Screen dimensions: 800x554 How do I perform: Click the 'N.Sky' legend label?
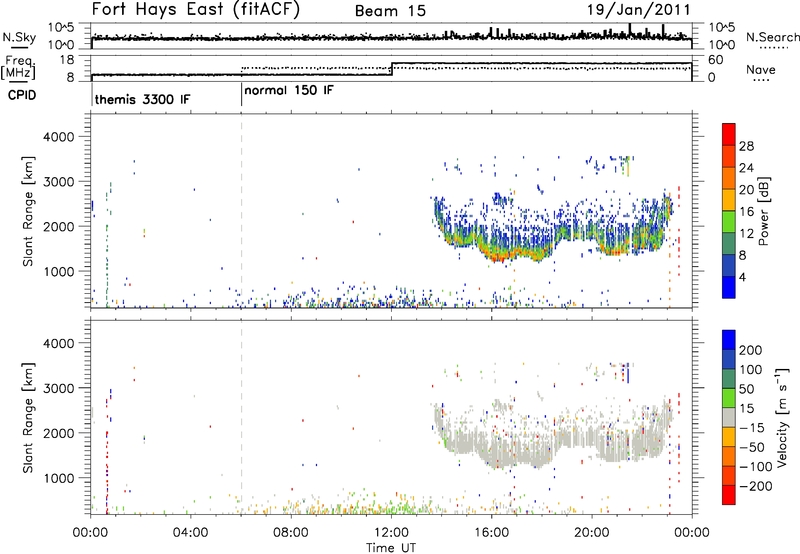pyautogui.click(x=19, y=37)
